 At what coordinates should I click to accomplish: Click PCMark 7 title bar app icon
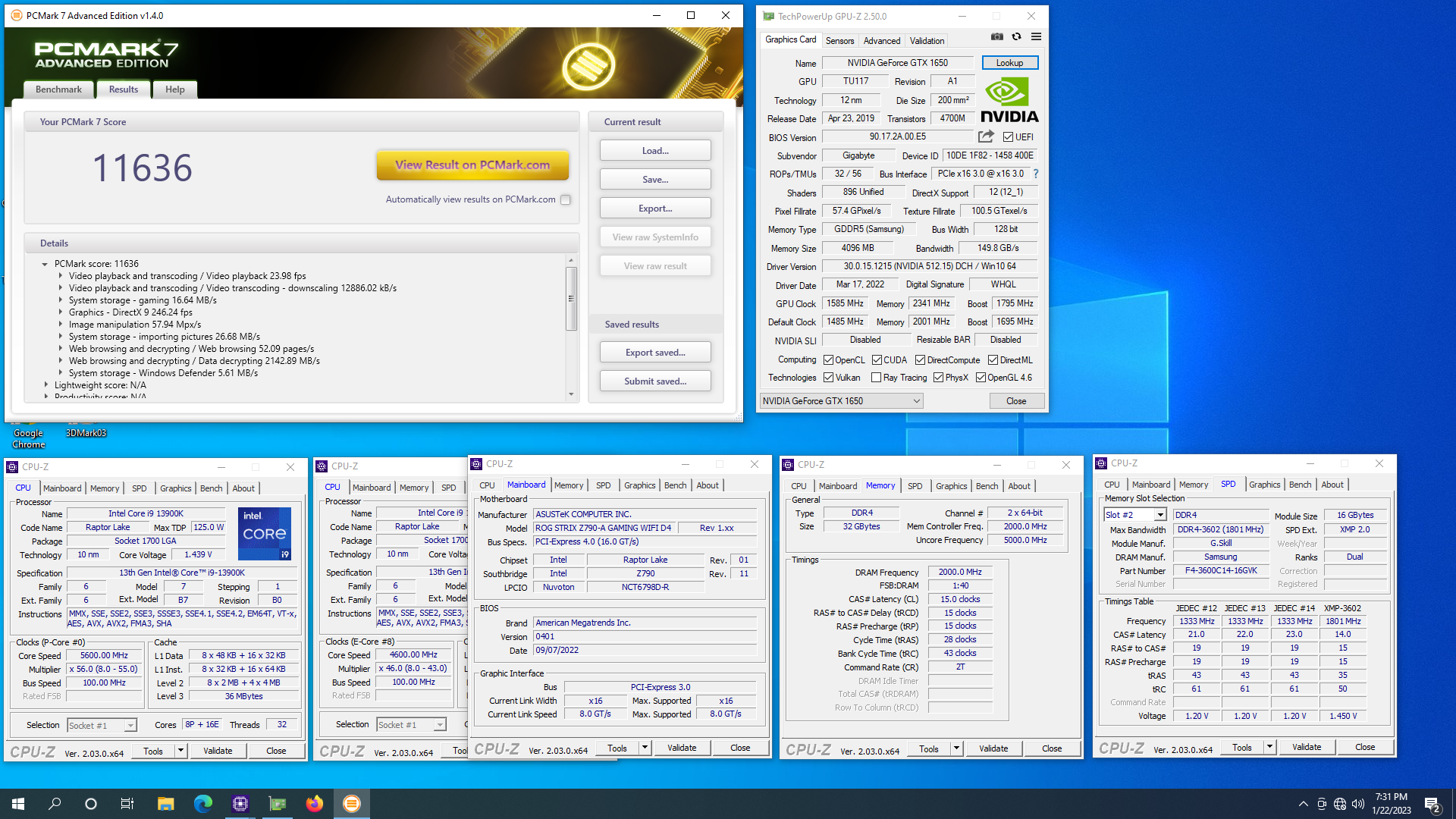16,15
